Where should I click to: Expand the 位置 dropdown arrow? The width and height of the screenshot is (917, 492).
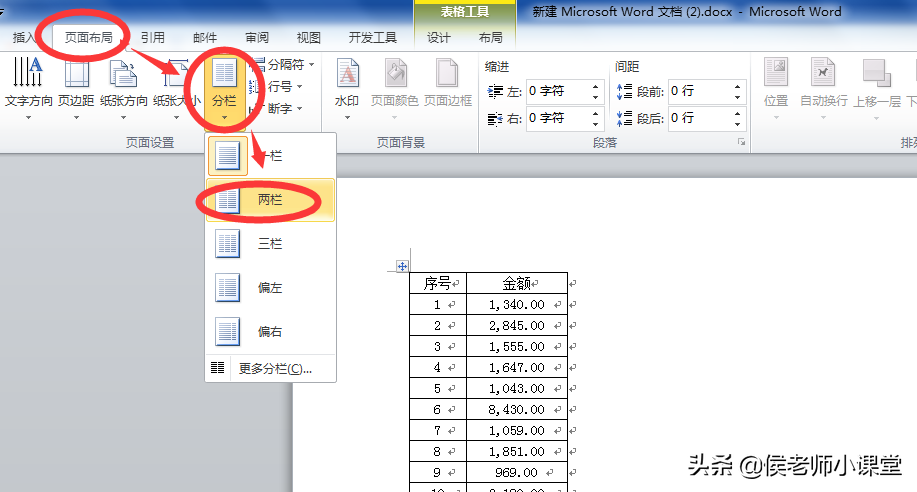(777, 118)
